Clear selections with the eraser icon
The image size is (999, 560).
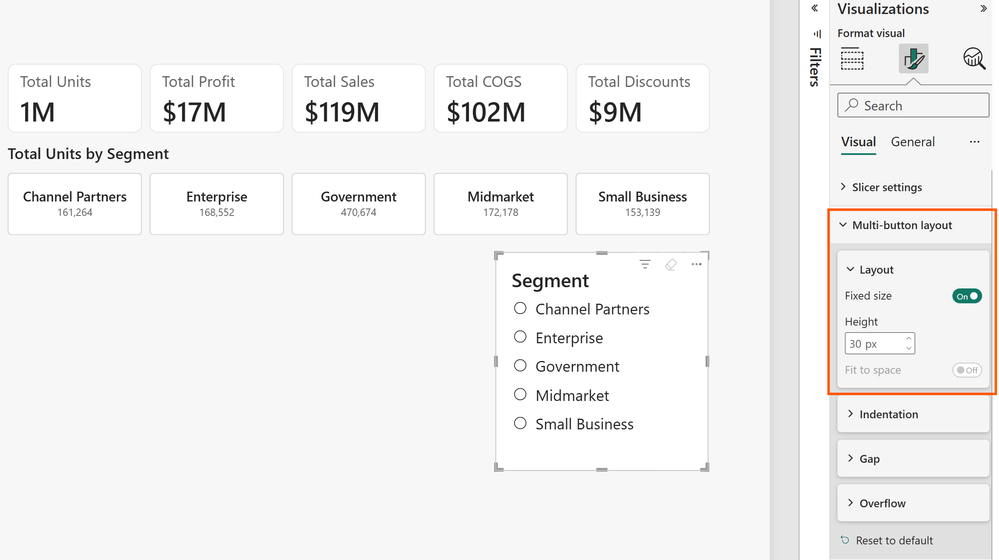(x=671, y=264)
